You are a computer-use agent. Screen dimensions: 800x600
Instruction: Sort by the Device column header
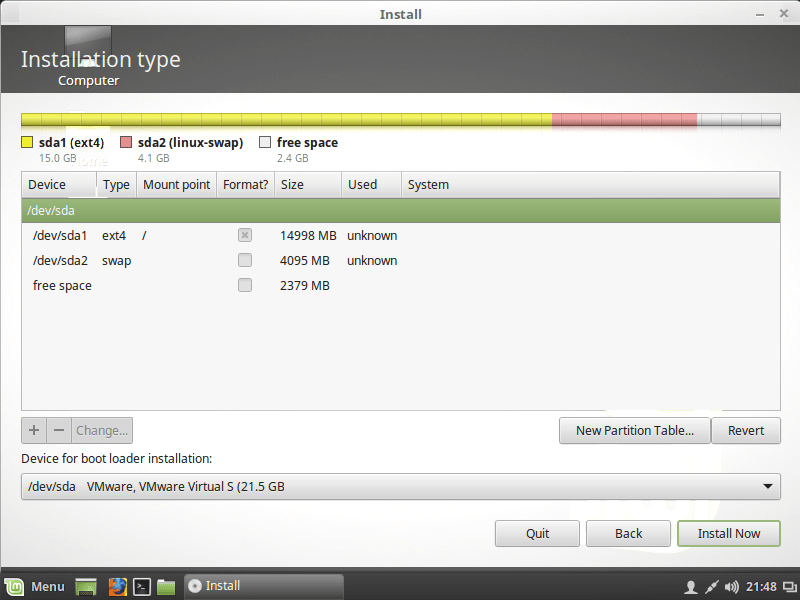point(59,185)
